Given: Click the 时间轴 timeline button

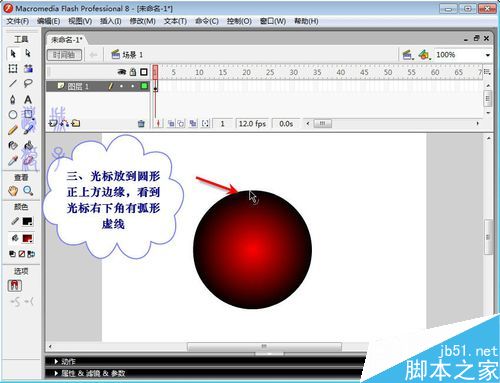Looking at the screenshot, I should click(x=64, y=55).
